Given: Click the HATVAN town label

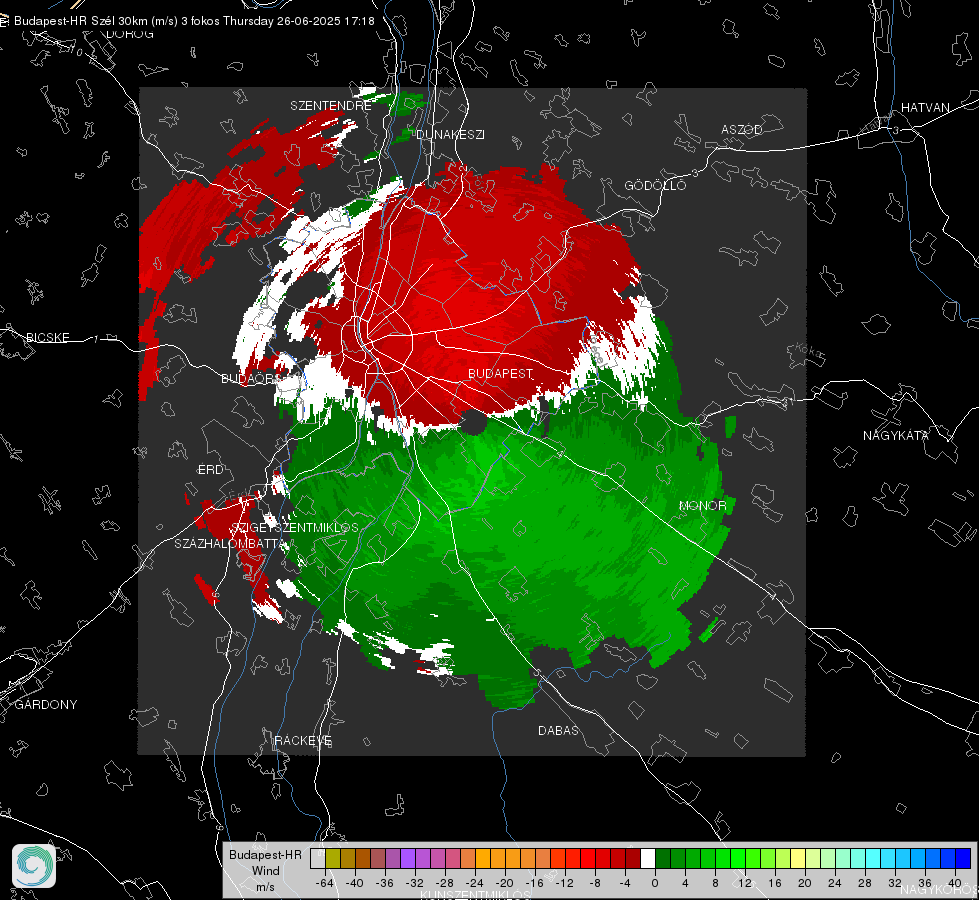Looking at the screenshot, I should click(925, 108).
